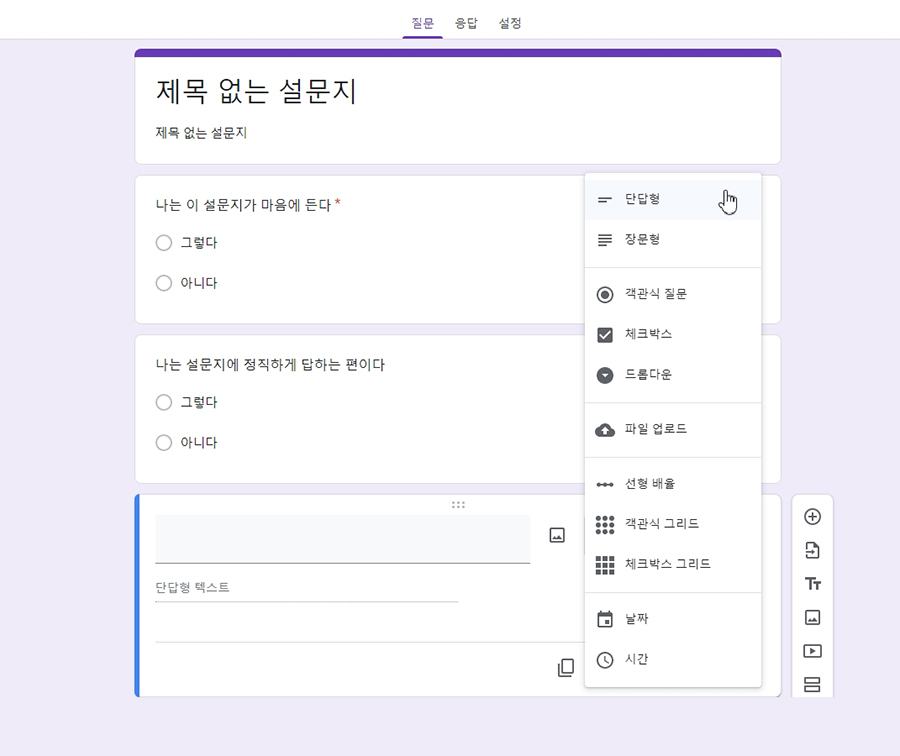Click the 단답형 텍스트 answer placeholder
The width and height of the screenshot is (900, 756).
pyautogui.click(x=192, y=587)
